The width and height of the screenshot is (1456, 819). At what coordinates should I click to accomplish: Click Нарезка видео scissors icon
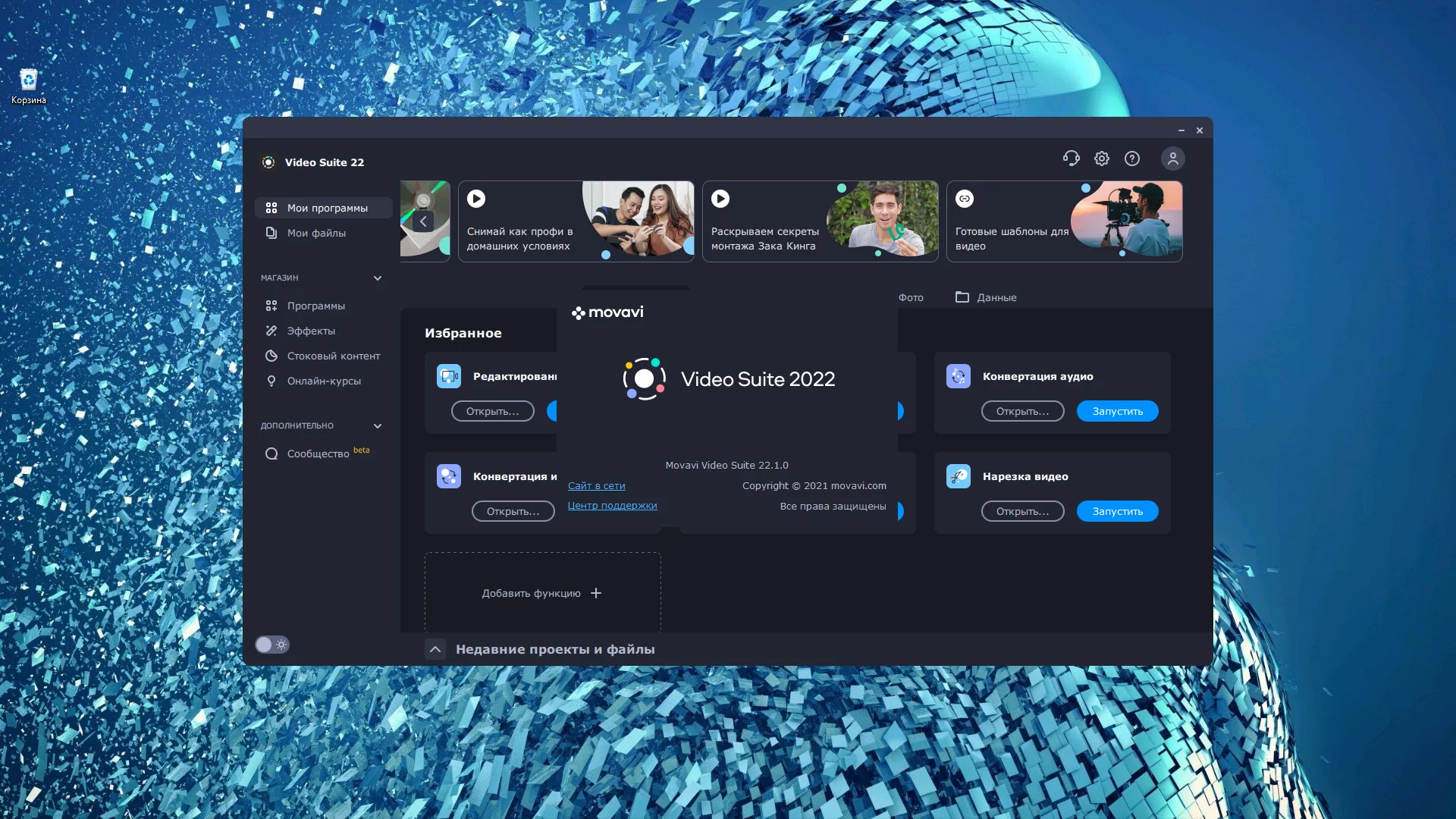(959, 476)
